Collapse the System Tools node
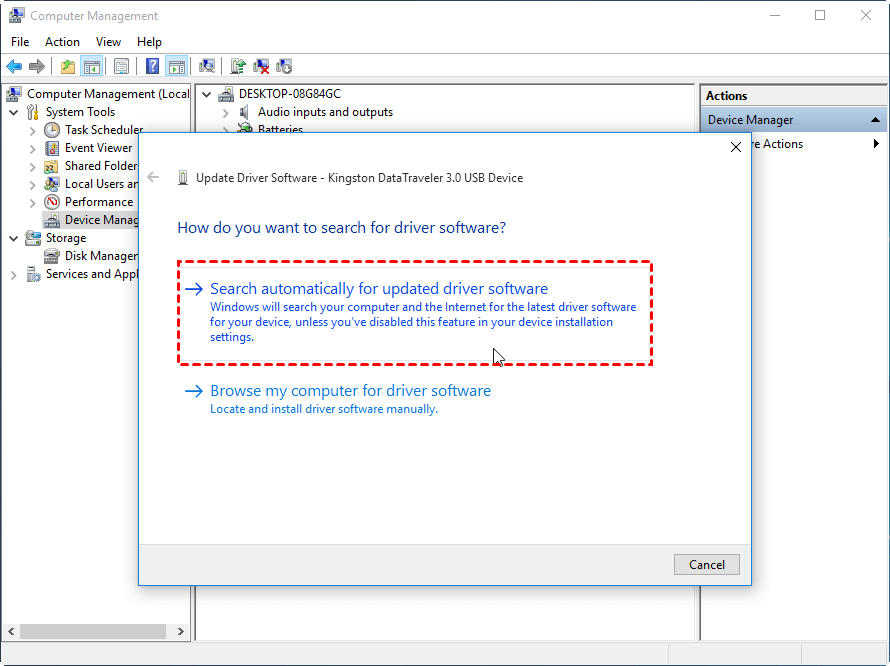Screen dimensions: 890x666 (14, 112)
